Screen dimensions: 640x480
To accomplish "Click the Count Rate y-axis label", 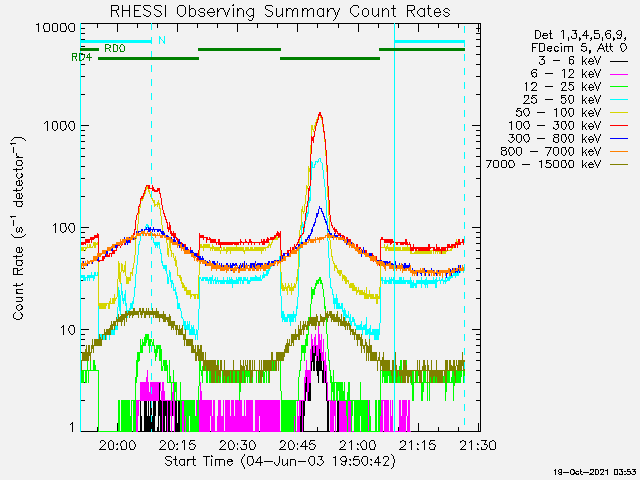I will [x=19, y=228].
